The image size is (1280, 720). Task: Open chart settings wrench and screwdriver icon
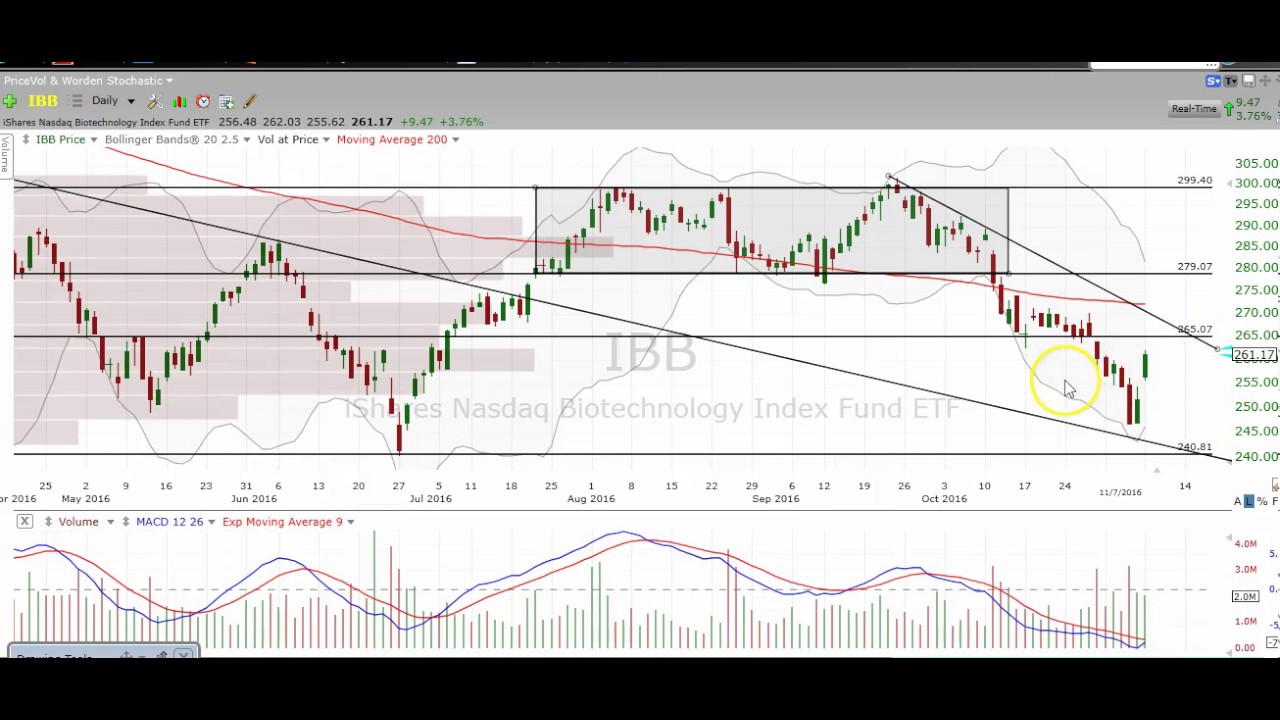point(155,101)
